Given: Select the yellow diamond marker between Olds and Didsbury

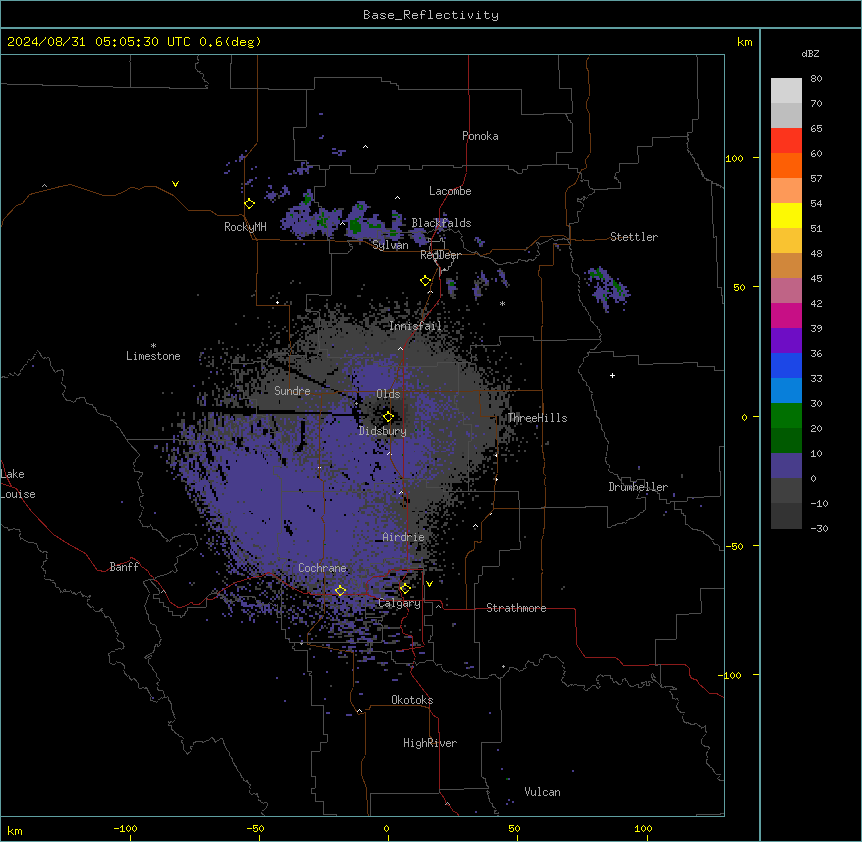Looking at the screenshot, I should (388, 417).
